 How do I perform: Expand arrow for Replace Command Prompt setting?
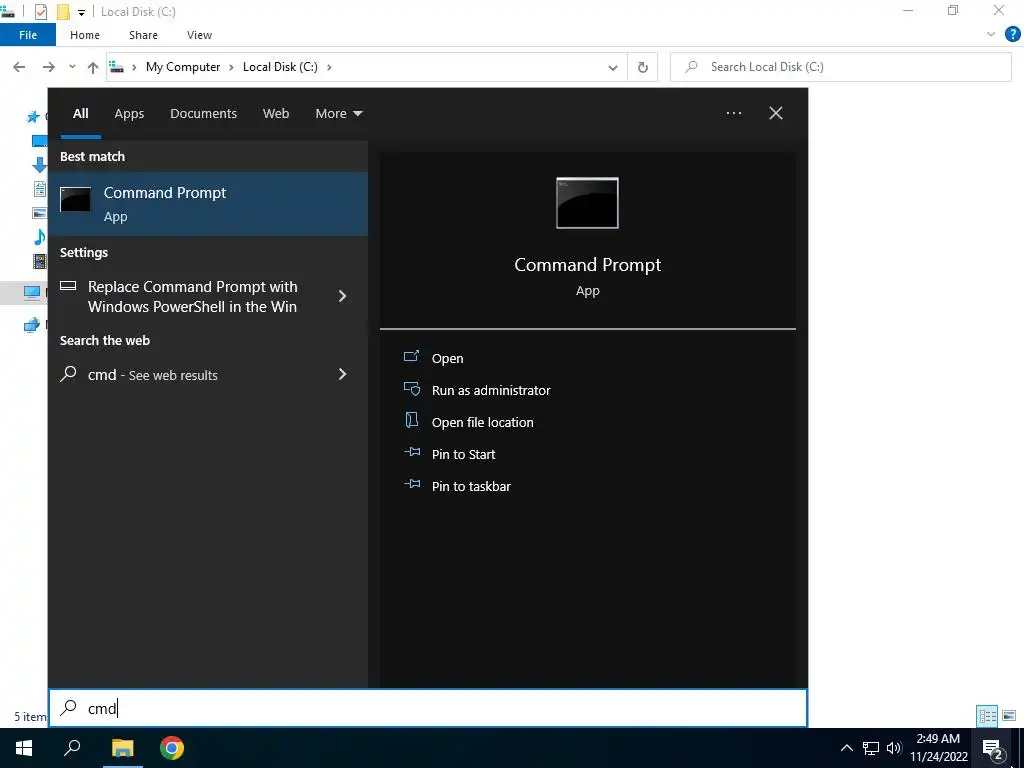(x=342, y=296)
